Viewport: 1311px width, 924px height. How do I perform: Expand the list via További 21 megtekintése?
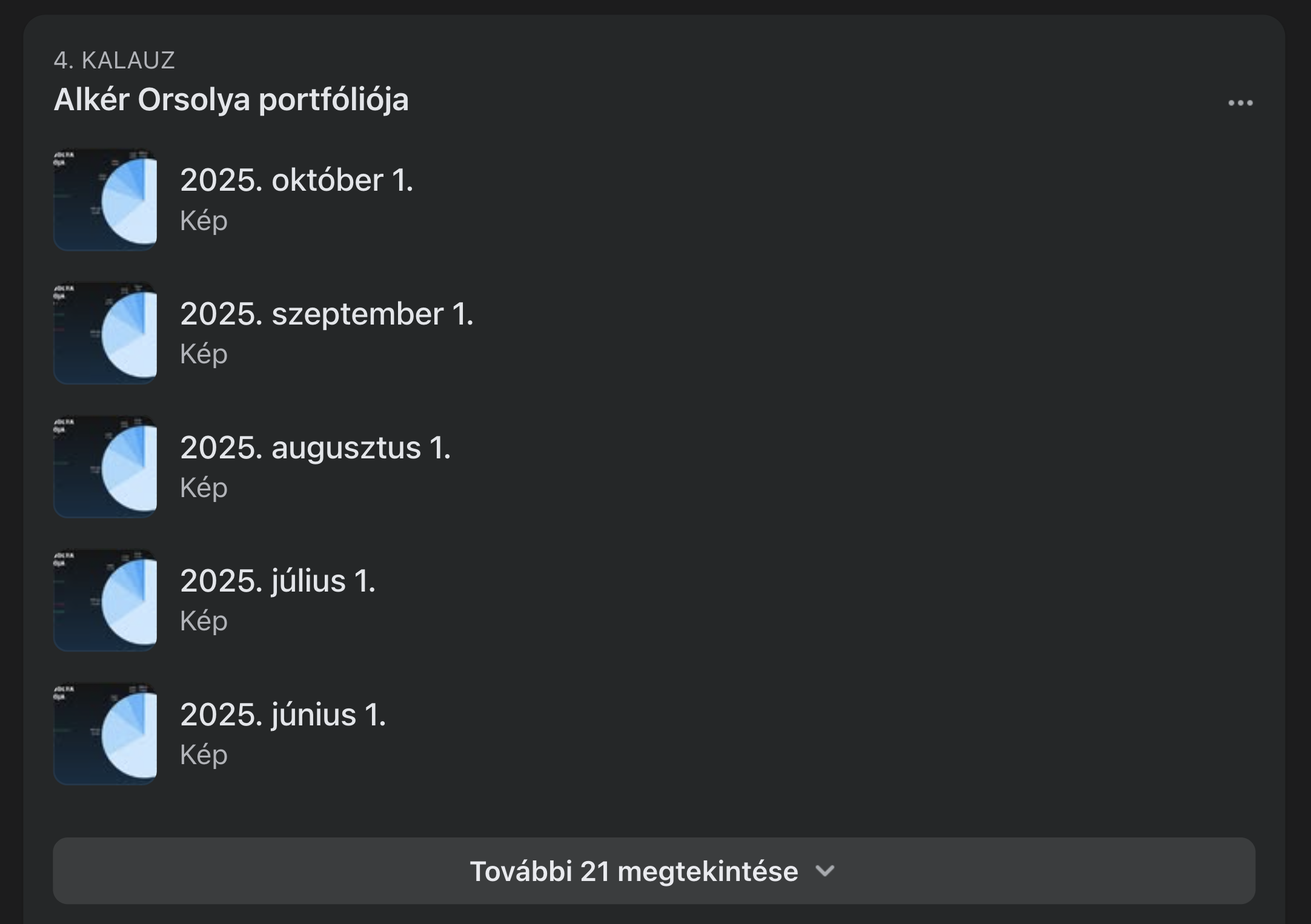(635, 870)
